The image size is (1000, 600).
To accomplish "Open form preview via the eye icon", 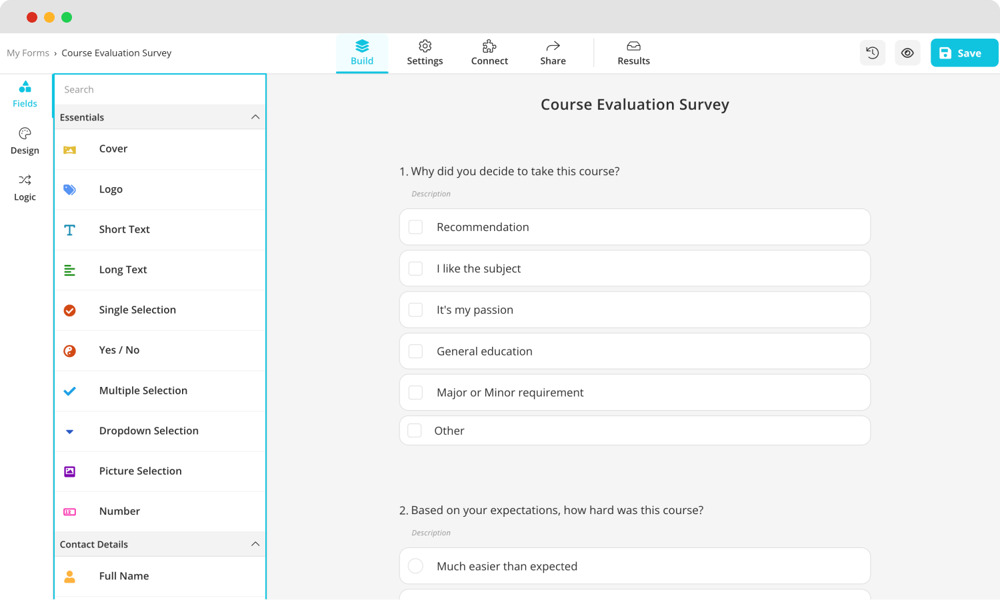I will [907, 52].
